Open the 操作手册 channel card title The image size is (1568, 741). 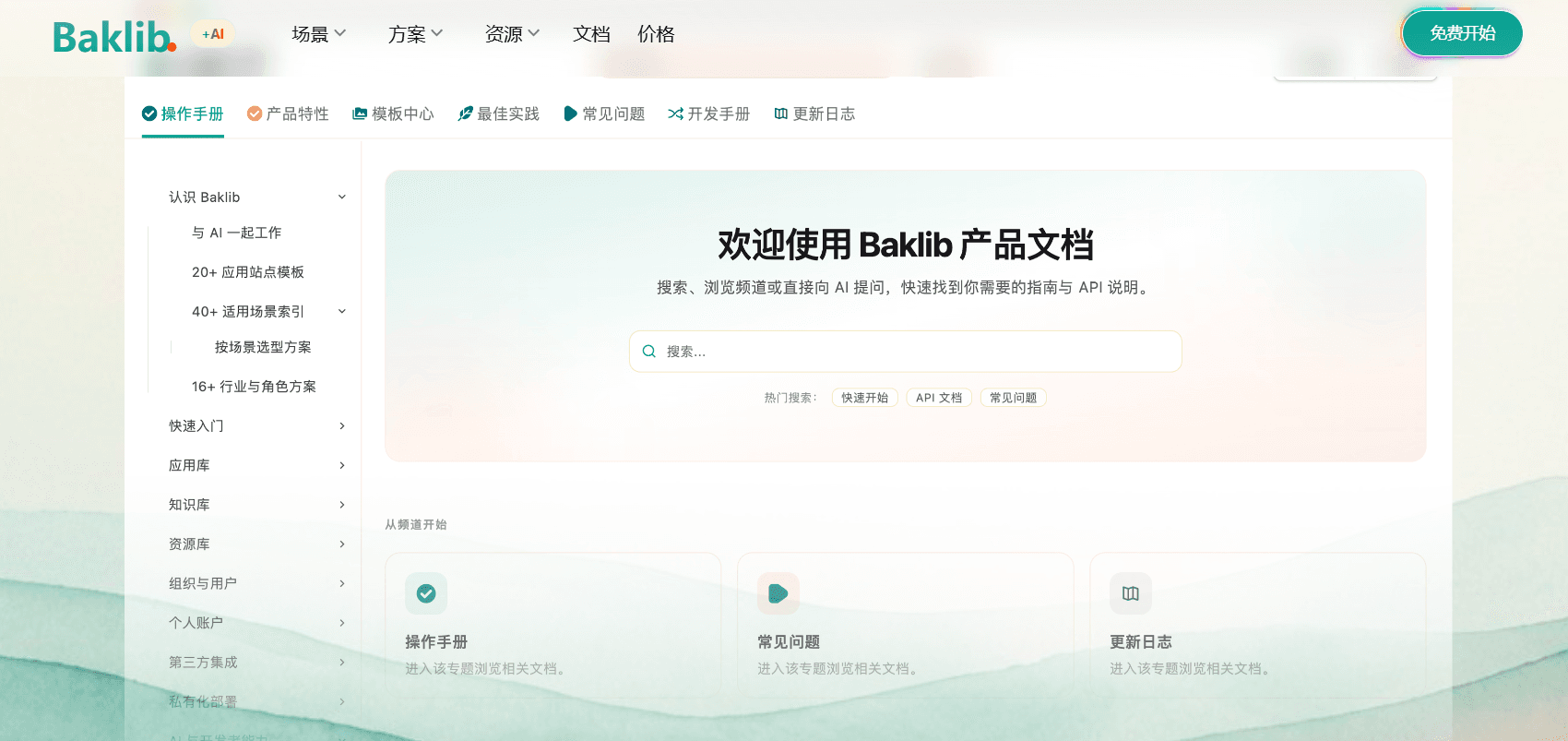[436, 642]
